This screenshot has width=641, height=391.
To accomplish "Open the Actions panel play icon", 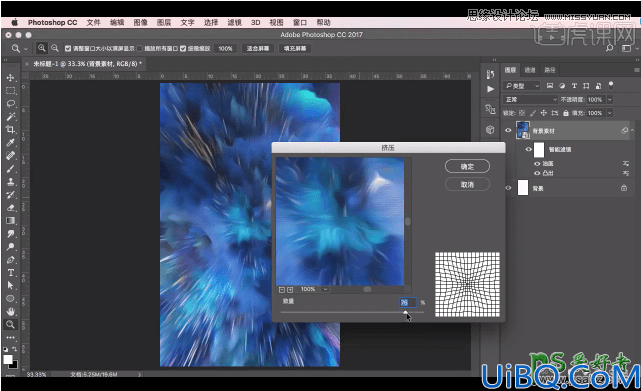I will 490,89.
